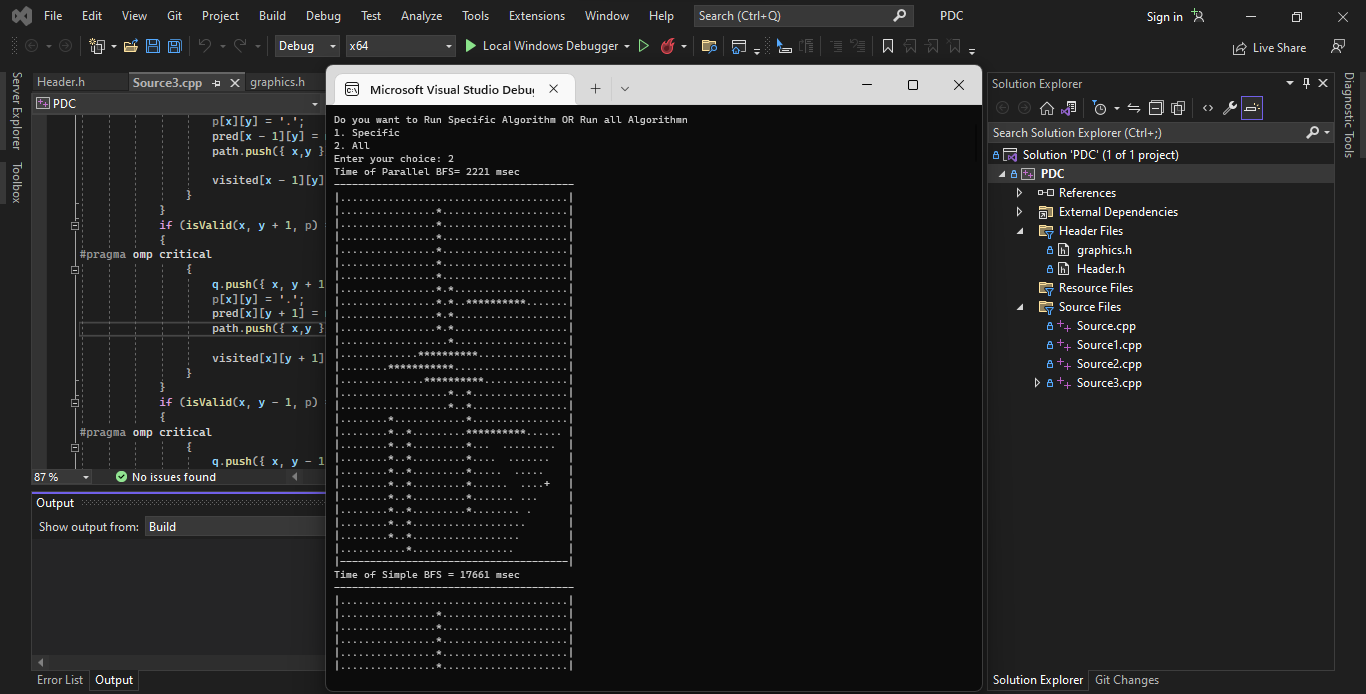Start Without Debugging using the hollow play icon
Viewport: 1366px width, 694px height.
644,46
